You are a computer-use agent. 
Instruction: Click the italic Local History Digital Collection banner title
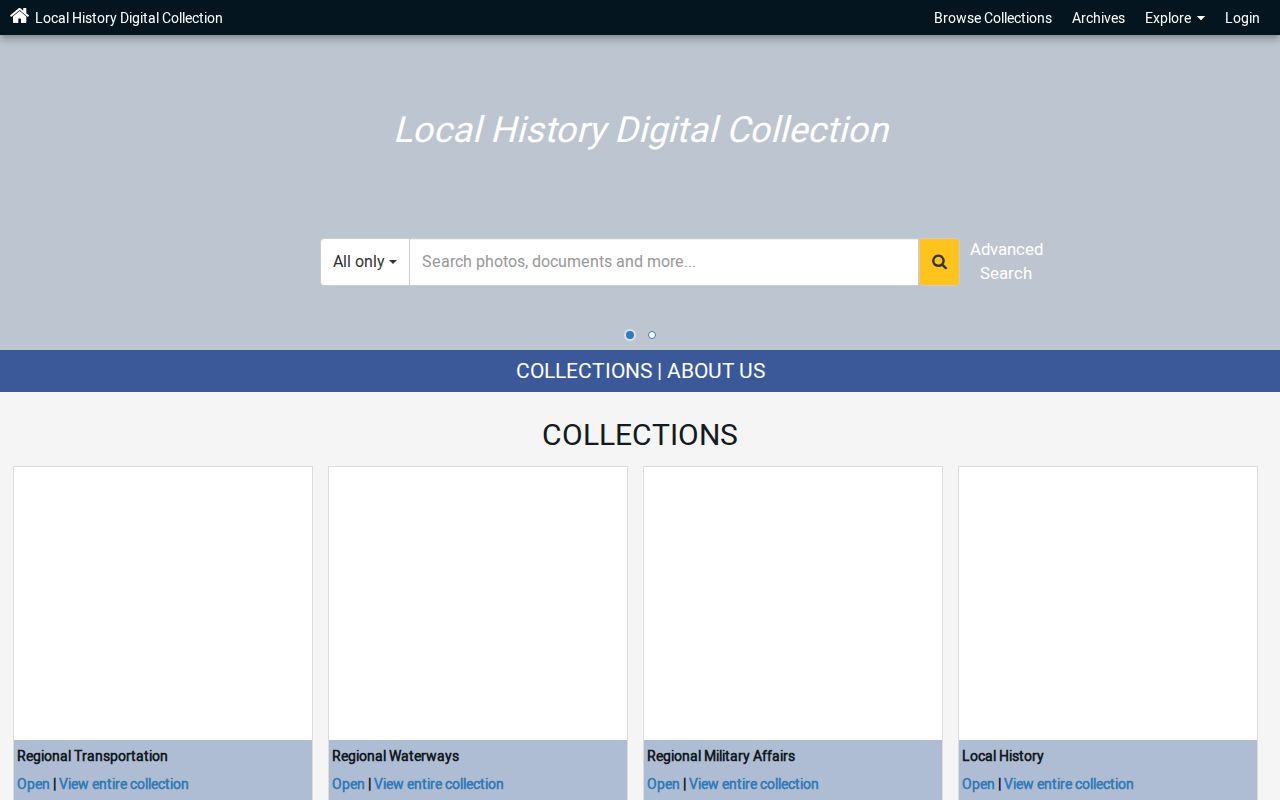click(x=642, y=130)
